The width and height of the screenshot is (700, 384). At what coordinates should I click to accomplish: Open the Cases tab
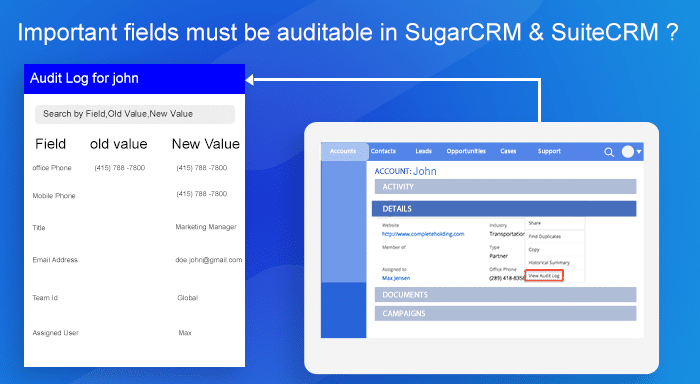click(x=508, y=151)
